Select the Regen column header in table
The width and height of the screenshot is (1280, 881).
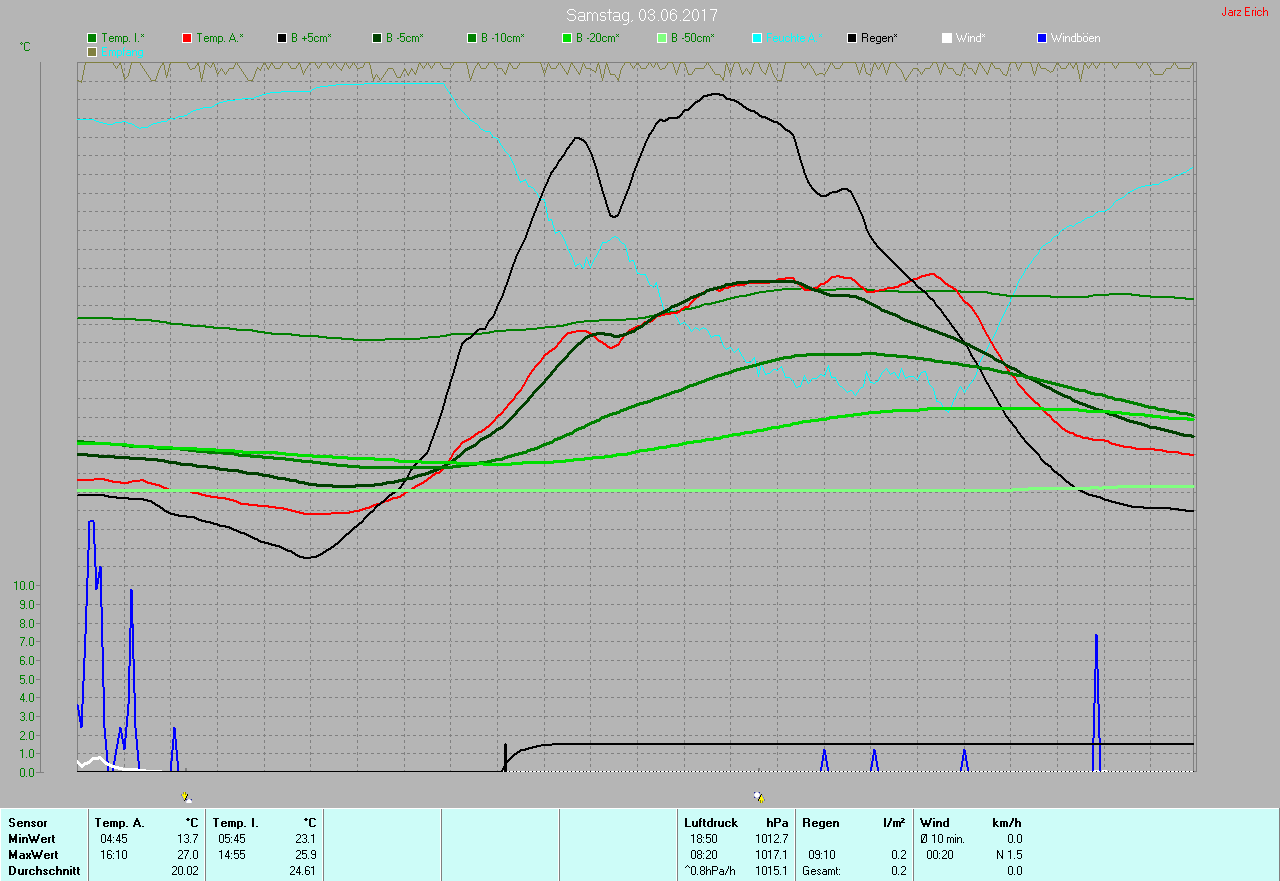point(822,822)
